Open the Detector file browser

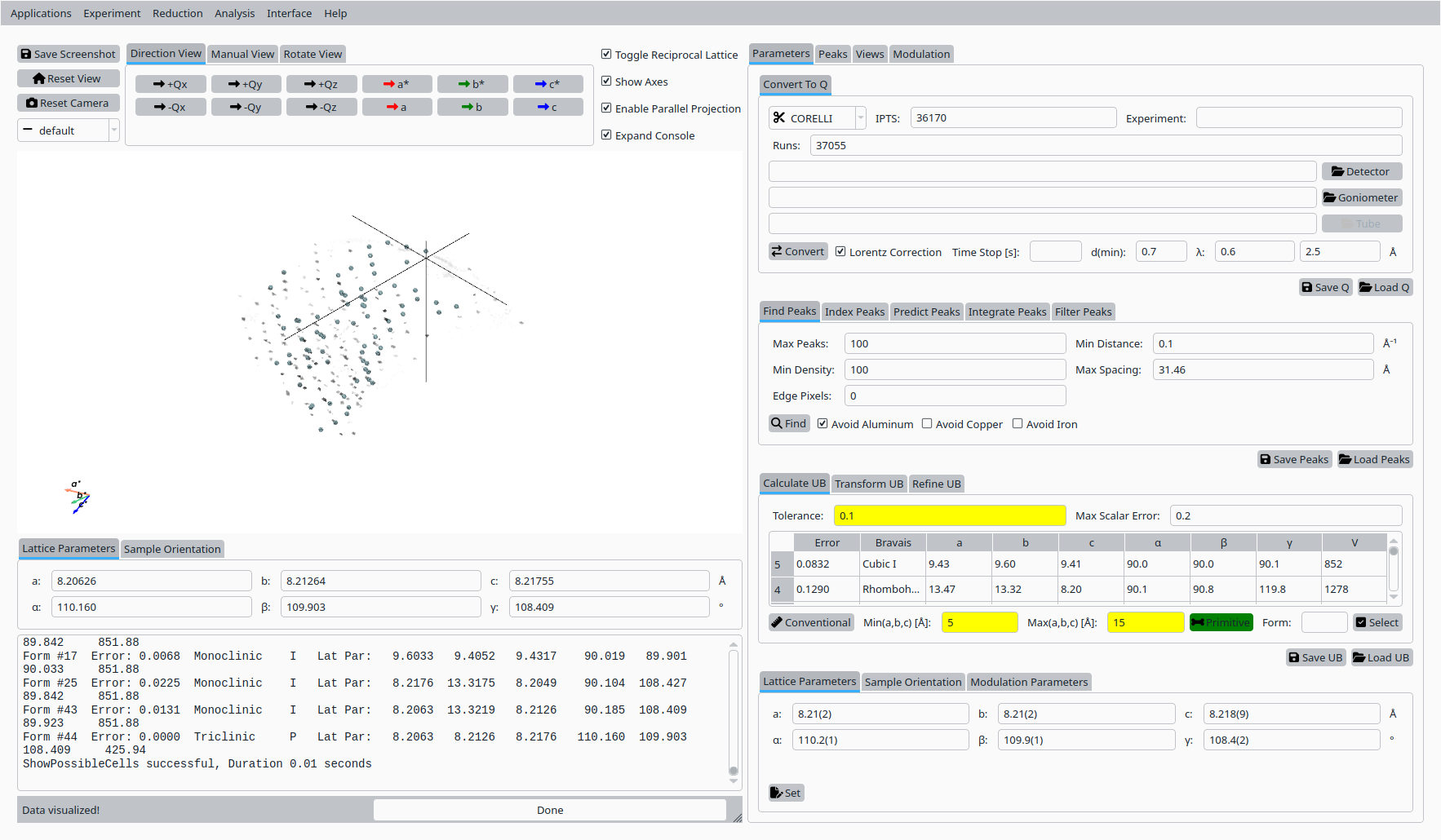point(1361,171)
